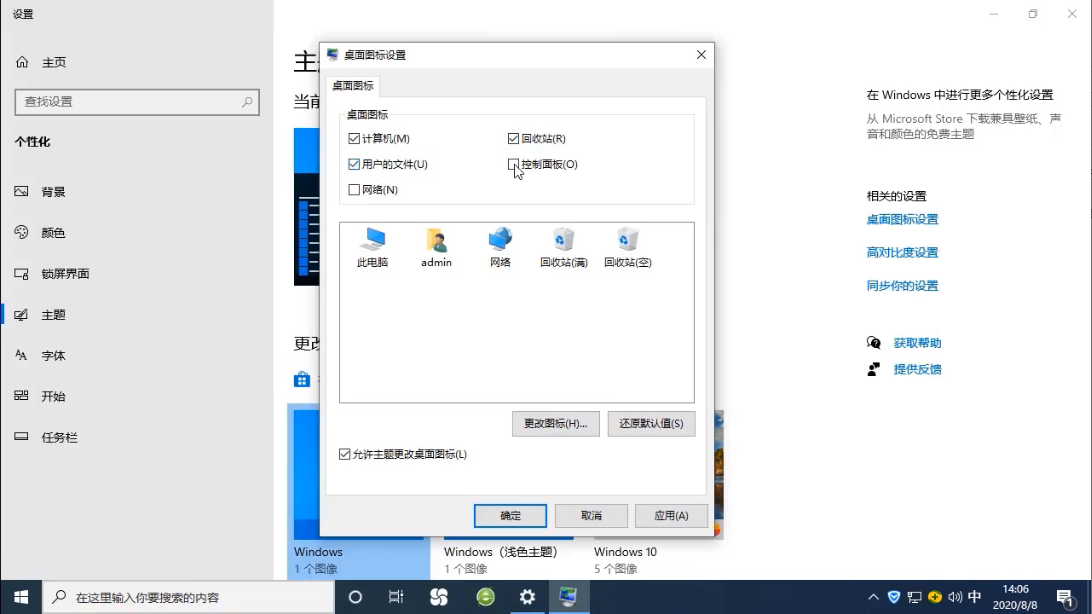1092x614 pixels.
Task: Check the 控制面板(O) checkbox
Action: coord(511,166)
